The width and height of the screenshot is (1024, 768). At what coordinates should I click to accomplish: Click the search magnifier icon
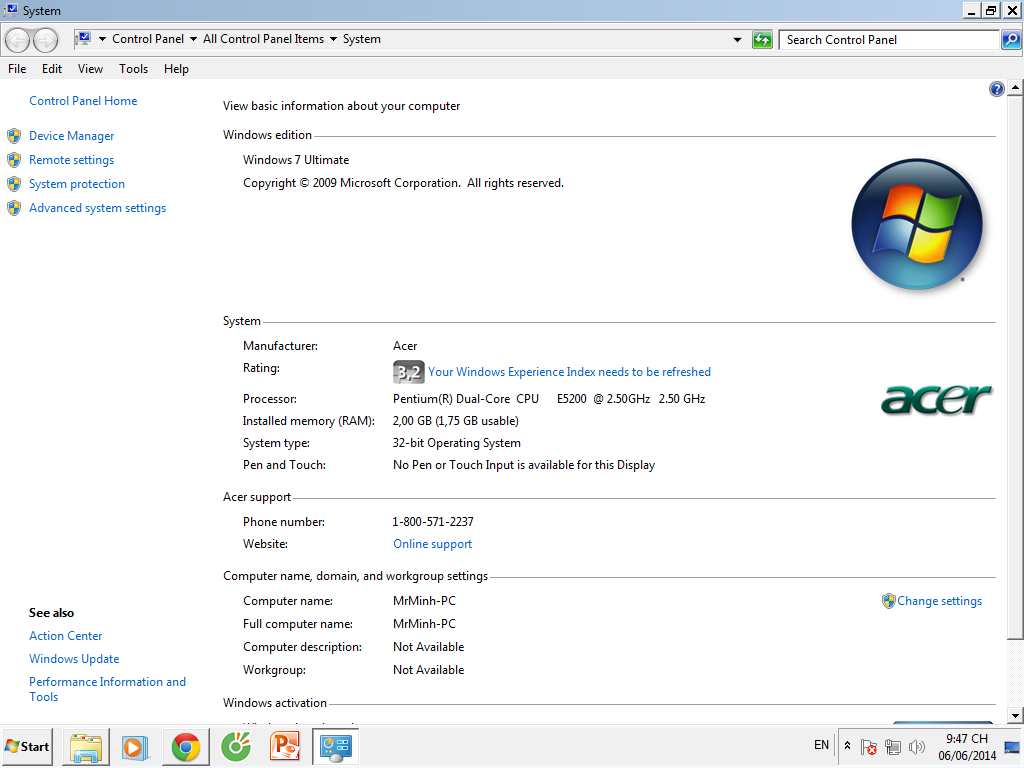pyautogui.click(x=1011, y=40)
